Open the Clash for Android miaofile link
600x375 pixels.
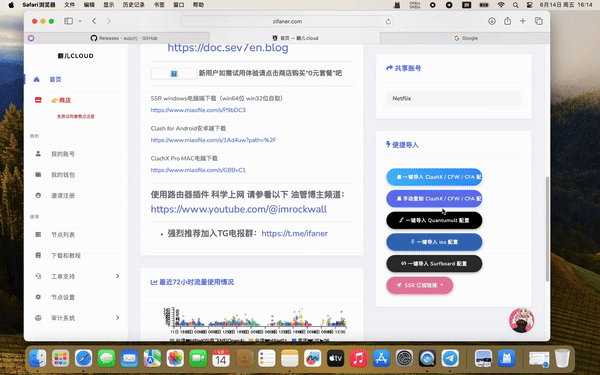click(x=213, y=140)
